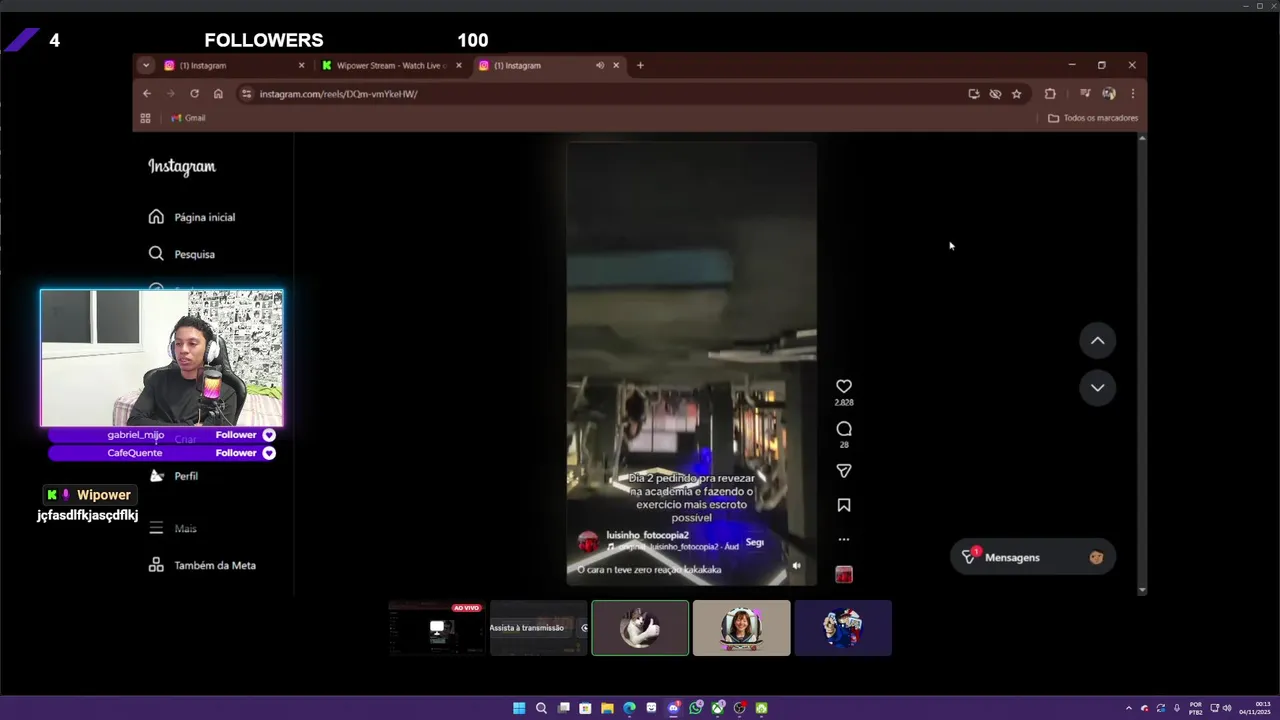This screenshot has height=720, width=1280.
Task: Click the Página inicial home icon
Action: tap(156, 217)
